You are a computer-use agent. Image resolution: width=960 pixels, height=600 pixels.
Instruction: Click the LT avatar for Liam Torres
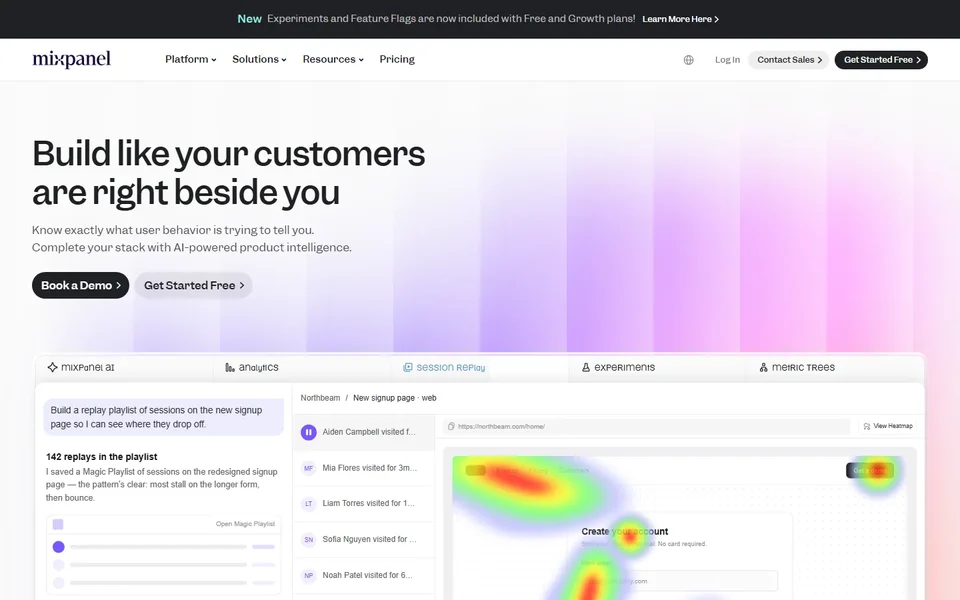[x=309, y=504]
